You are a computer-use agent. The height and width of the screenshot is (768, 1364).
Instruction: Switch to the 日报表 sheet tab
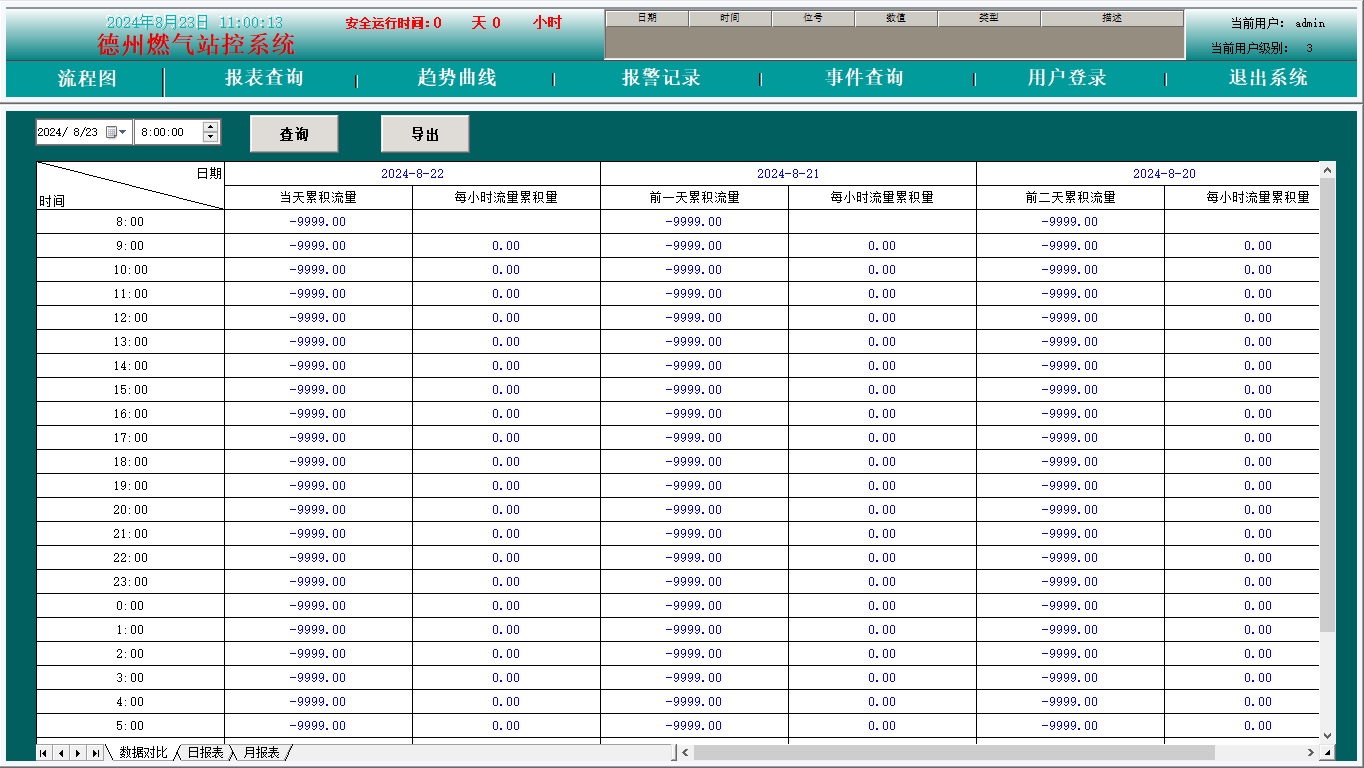click(205, 752)
